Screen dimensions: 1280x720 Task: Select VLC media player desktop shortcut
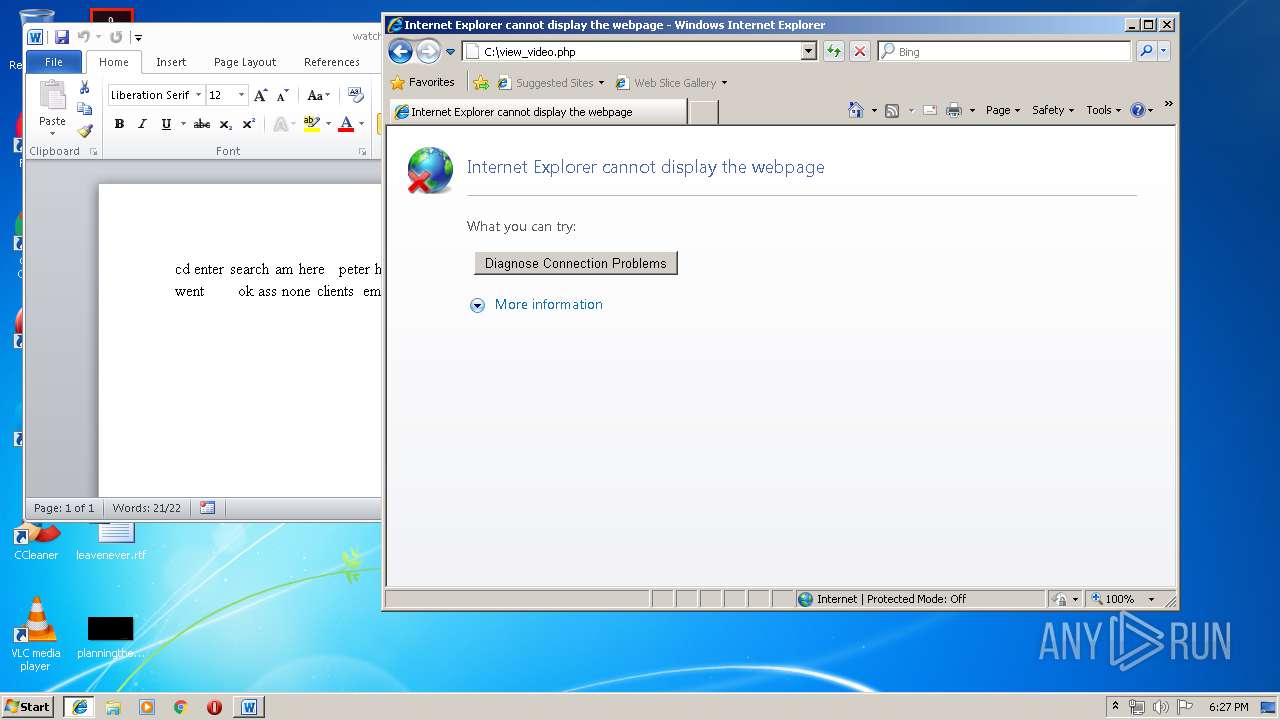point(35,634)
